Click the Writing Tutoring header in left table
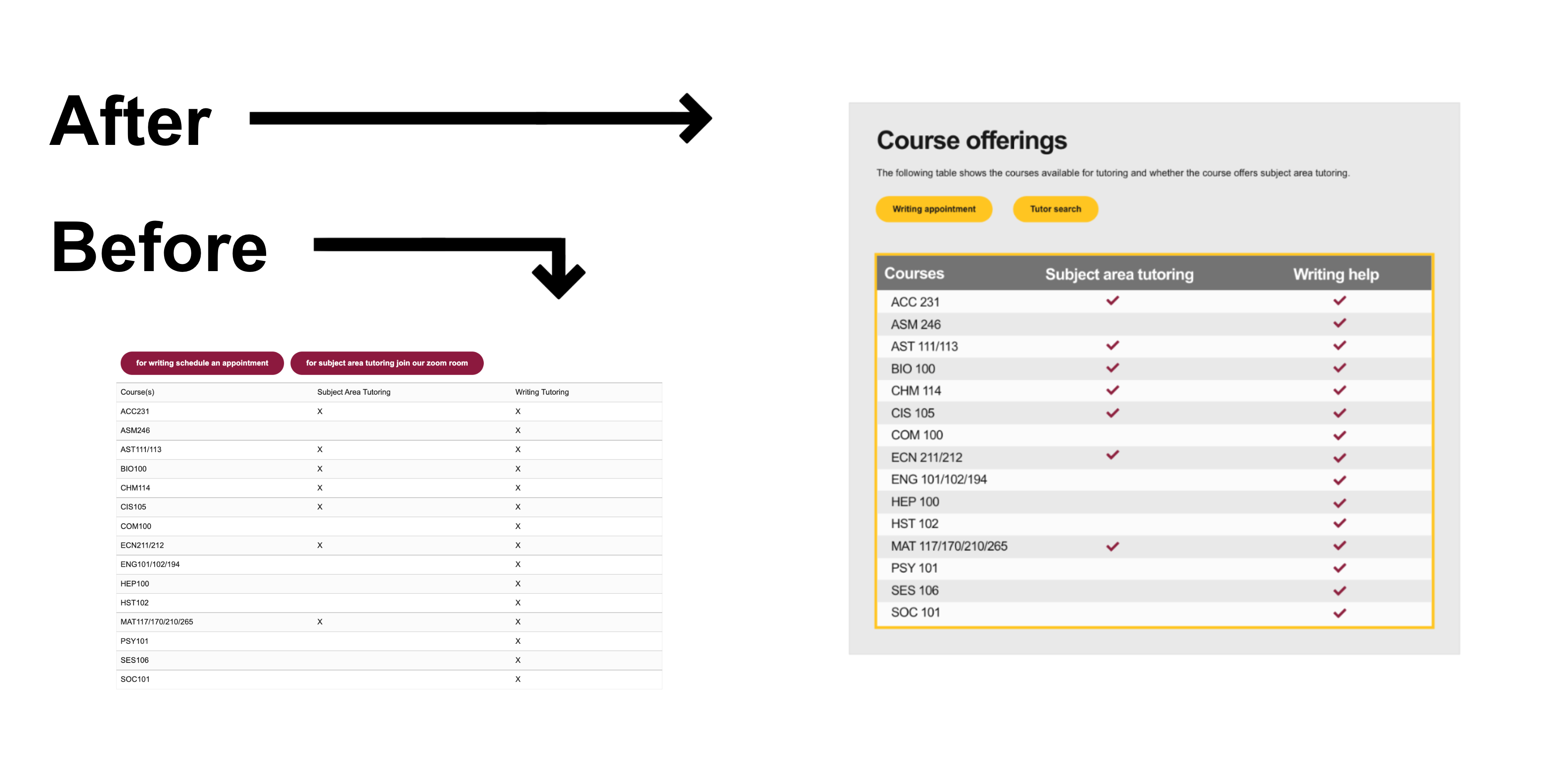This screenshot has height=784, width=1567. pos(542,392)
